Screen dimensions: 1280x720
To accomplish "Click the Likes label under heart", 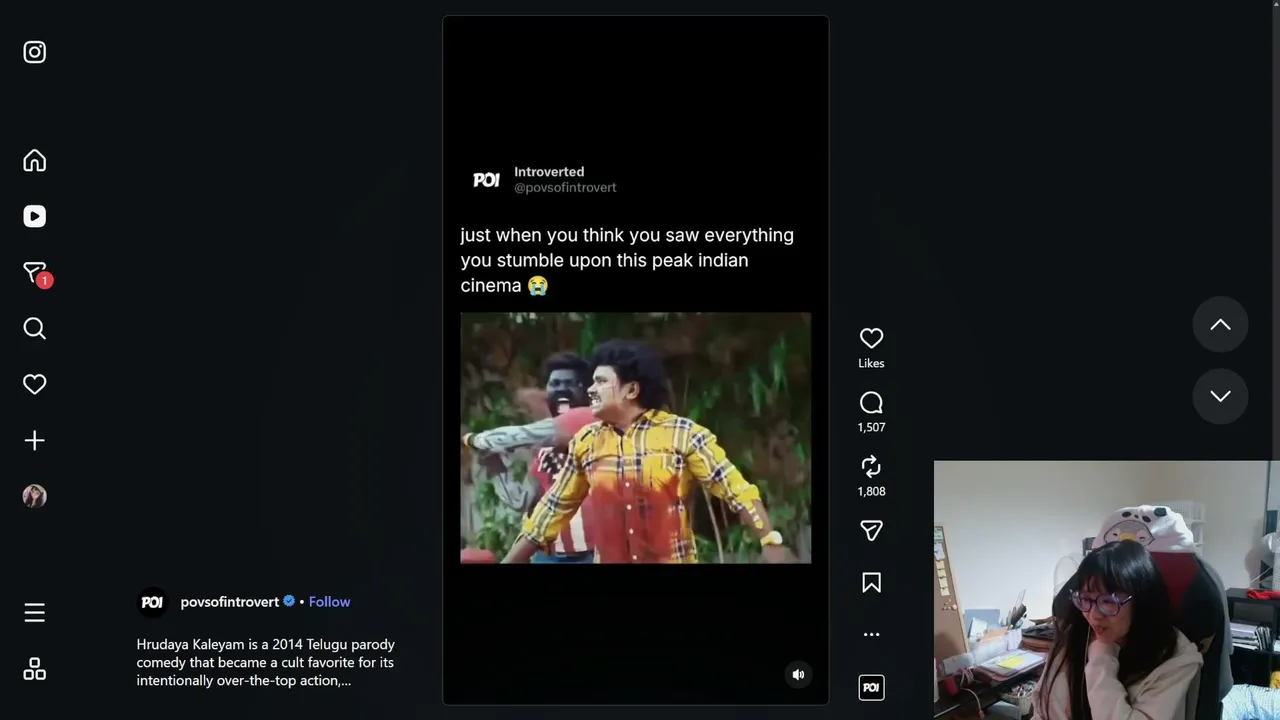I will (871, 363).
